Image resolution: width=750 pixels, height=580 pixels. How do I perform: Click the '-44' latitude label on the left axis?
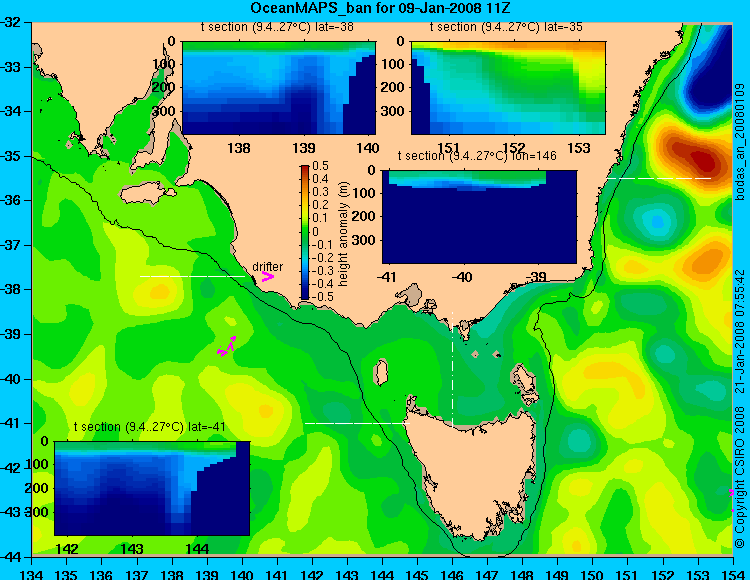10,557
